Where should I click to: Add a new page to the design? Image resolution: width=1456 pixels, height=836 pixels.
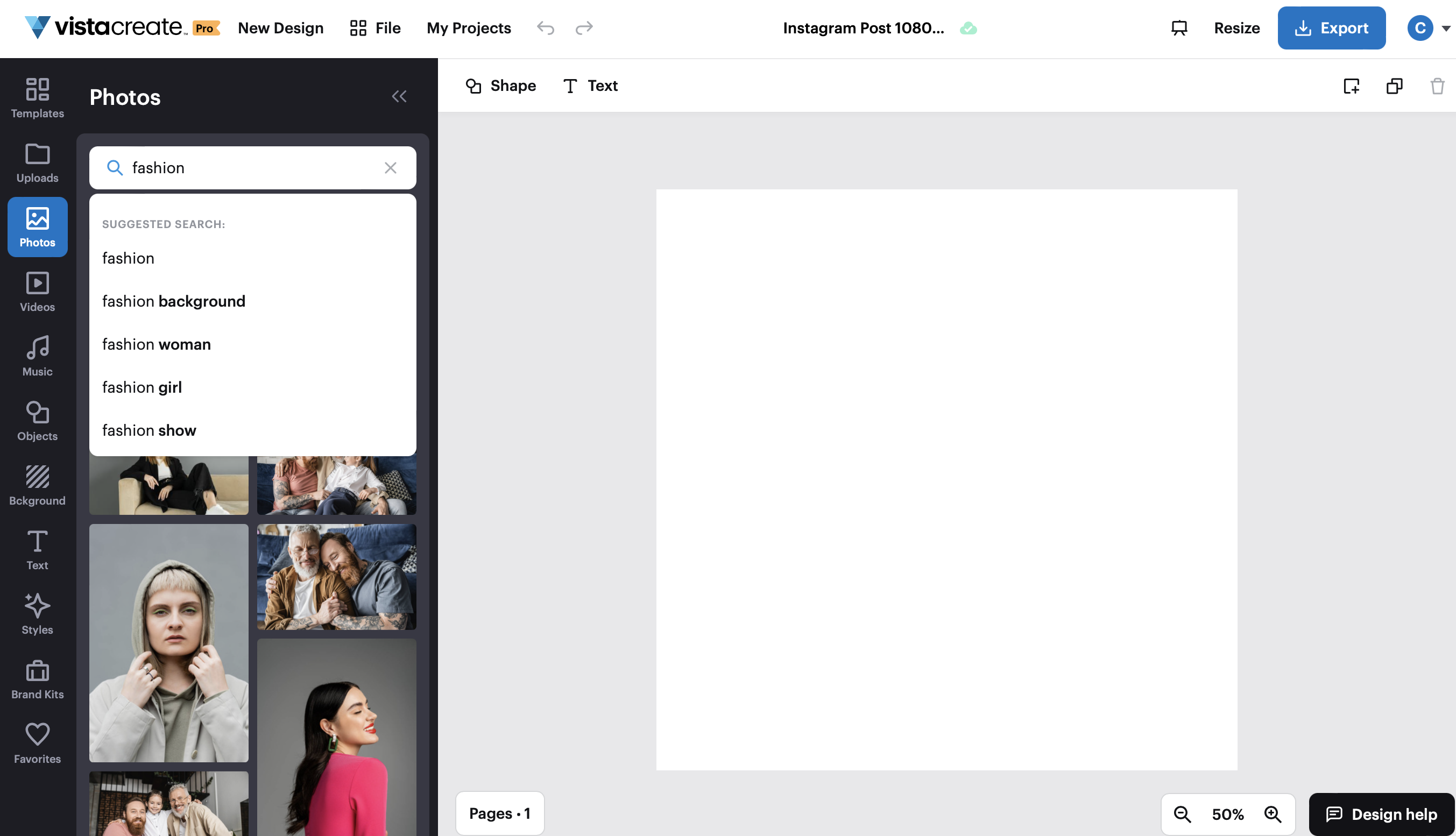[x=1352, y=86]
